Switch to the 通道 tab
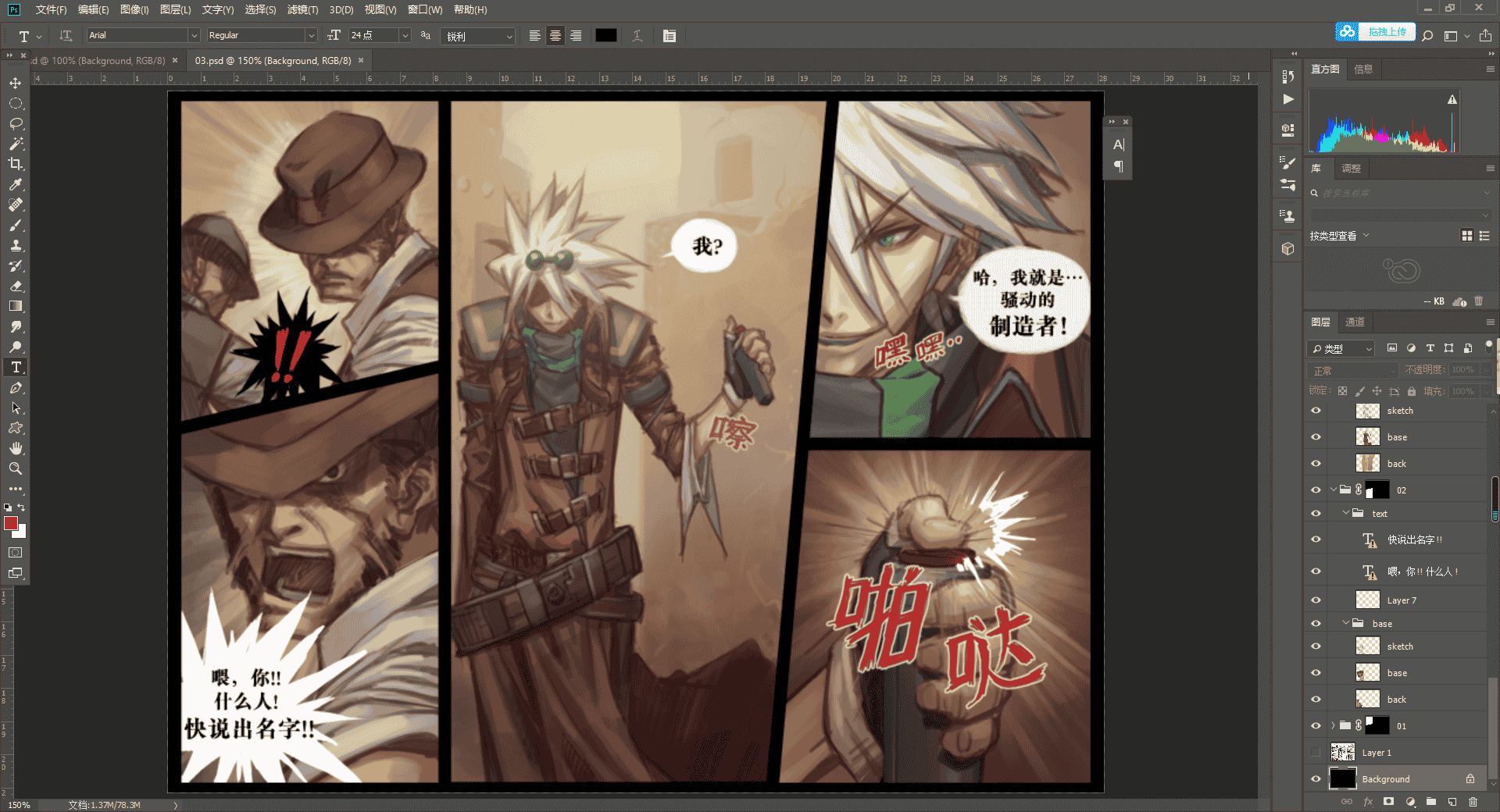Screen dimensions: 1500x812 tap(1355, 322)
